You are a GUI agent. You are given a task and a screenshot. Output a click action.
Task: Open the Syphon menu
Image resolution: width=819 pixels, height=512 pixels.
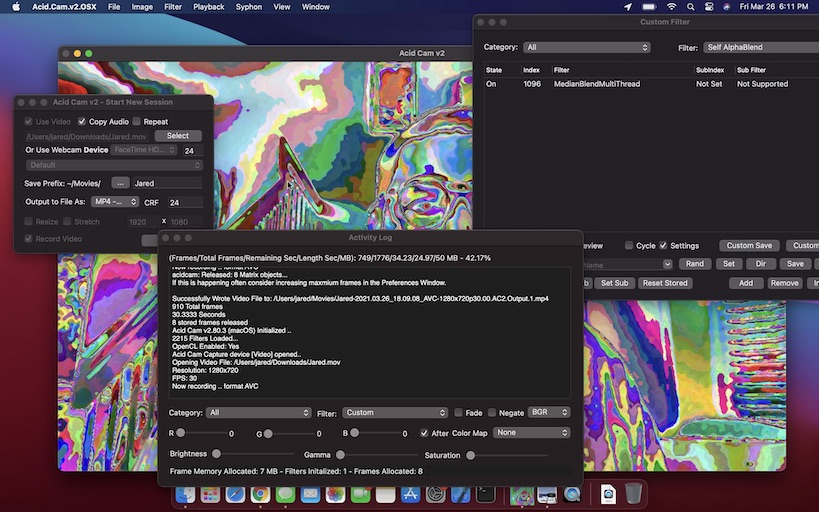249,7
